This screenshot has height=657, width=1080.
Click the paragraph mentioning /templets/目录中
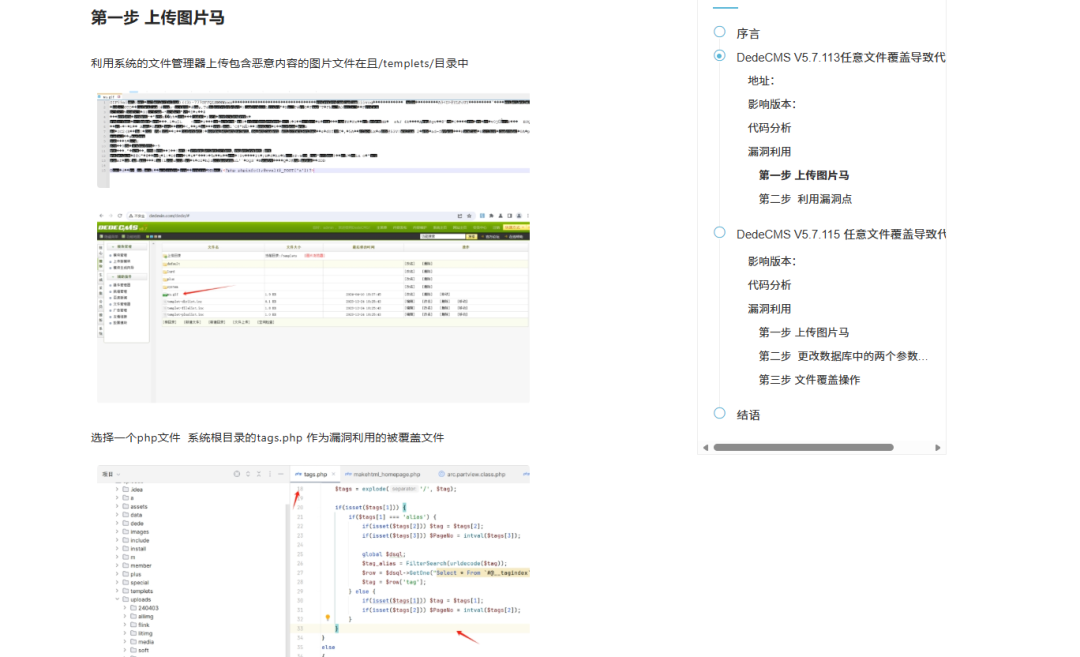tap(280, 63)
